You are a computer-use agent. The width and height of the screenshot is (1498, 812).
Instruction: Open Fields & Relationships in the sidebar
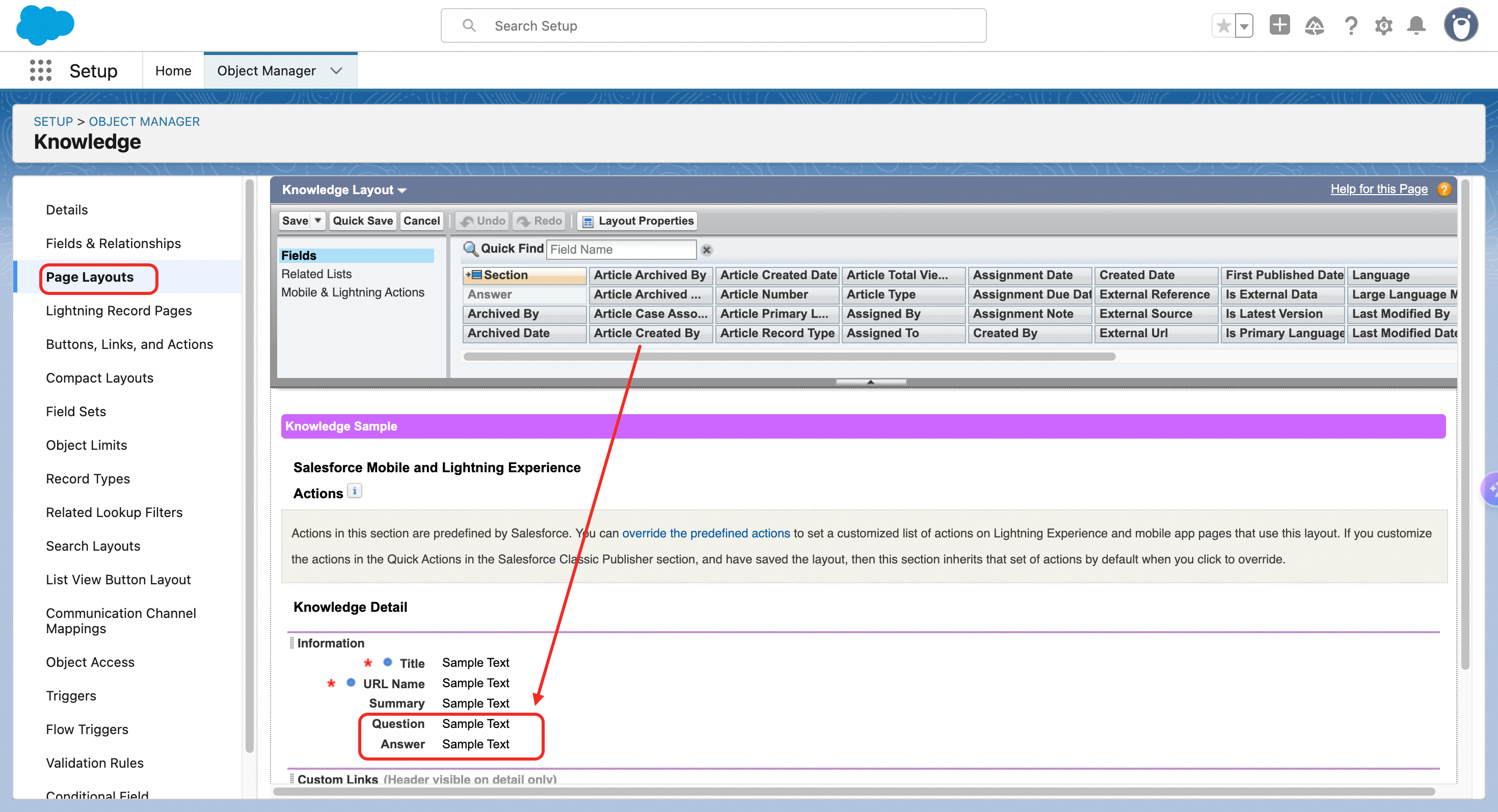coord(114,243)
